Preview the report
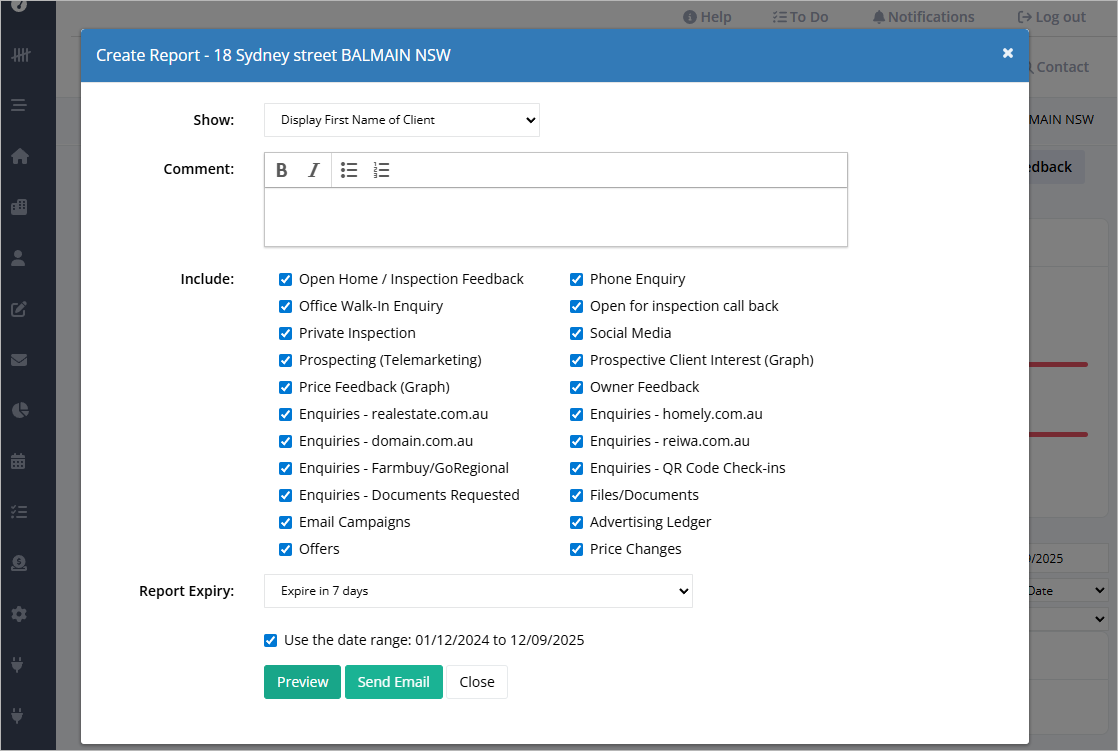1118x751 pixels. [x=302, y=682]
